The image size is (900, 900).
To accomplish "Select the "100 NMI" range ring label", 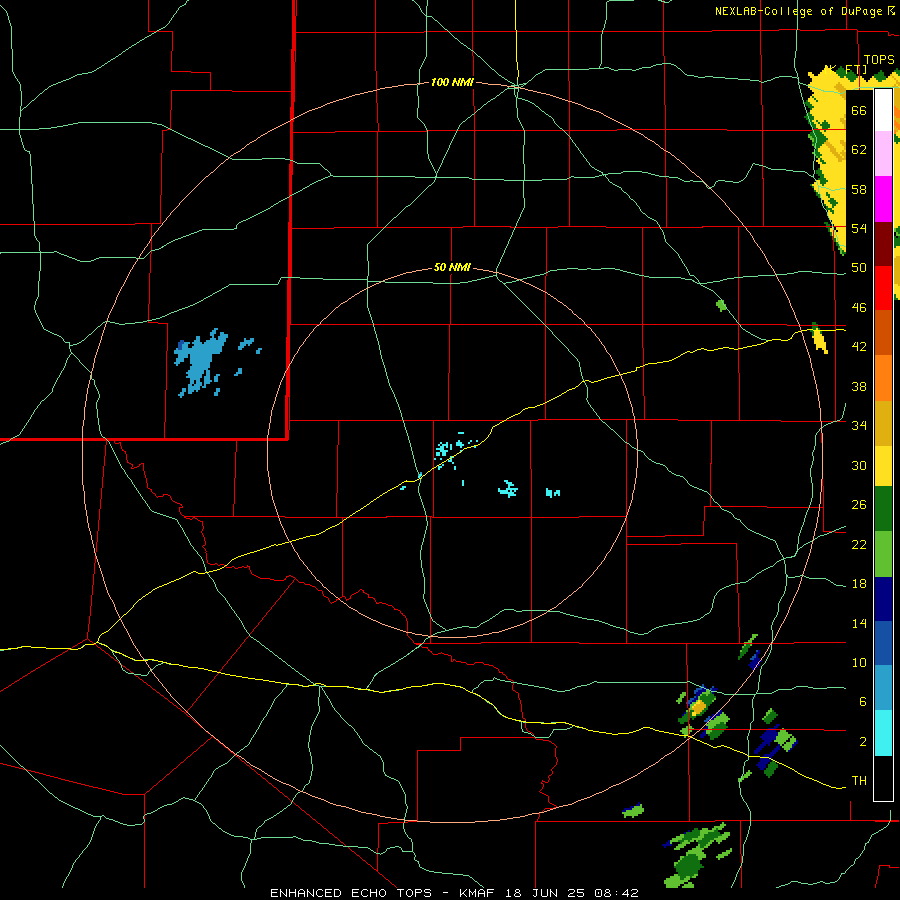I will 452,83.
